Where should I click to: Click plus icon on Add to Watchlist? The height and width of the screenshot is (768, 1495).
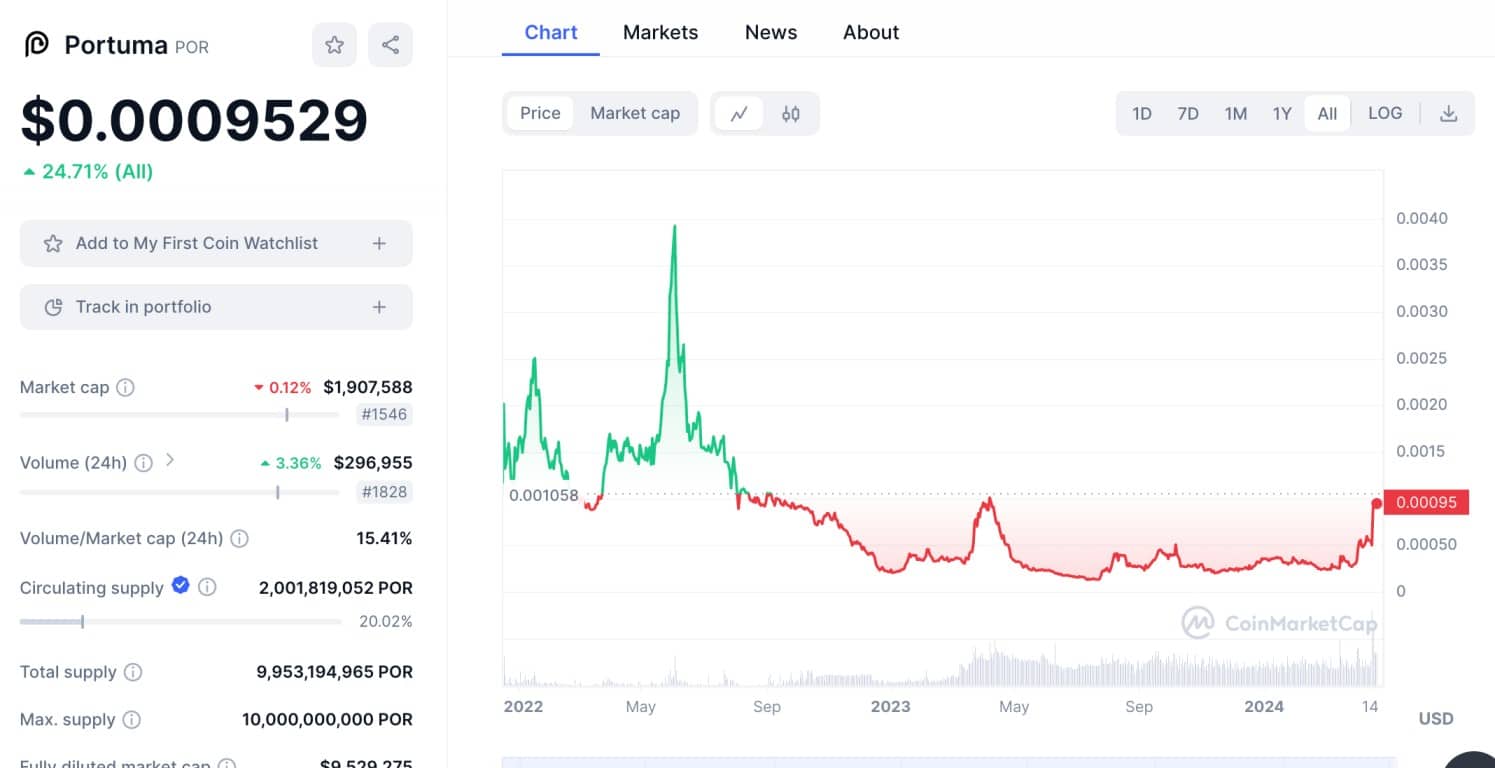point(379,243)
